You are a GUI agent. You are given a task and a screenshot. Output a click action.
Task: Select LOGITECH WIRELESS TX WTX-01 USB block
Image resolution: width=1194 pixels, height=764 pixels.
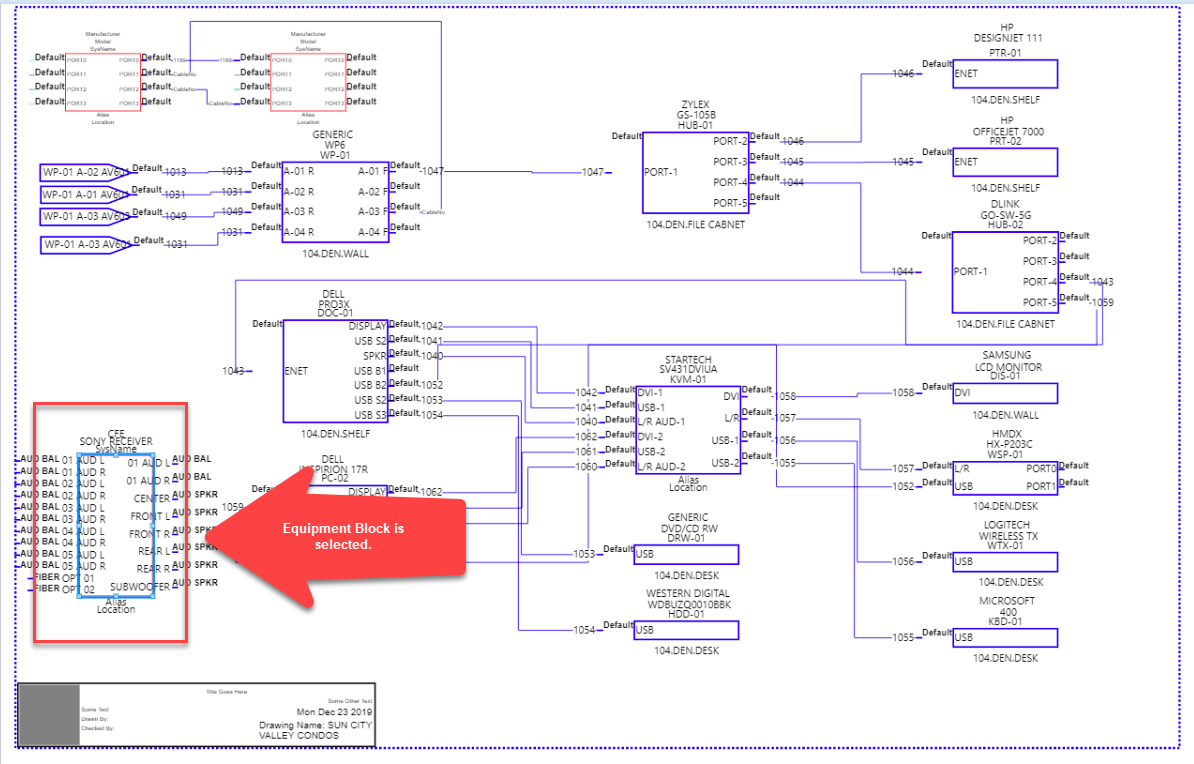coord(1004,562)
